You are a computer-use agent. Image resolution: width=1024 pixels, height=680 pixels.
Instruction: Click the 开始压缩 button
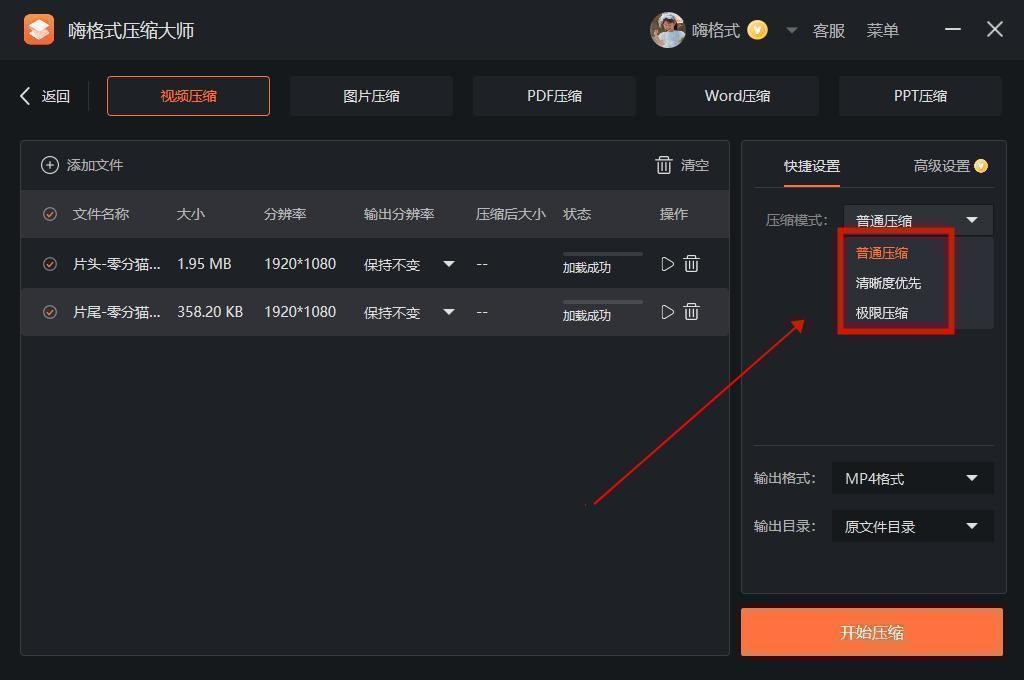pos(871,632)
